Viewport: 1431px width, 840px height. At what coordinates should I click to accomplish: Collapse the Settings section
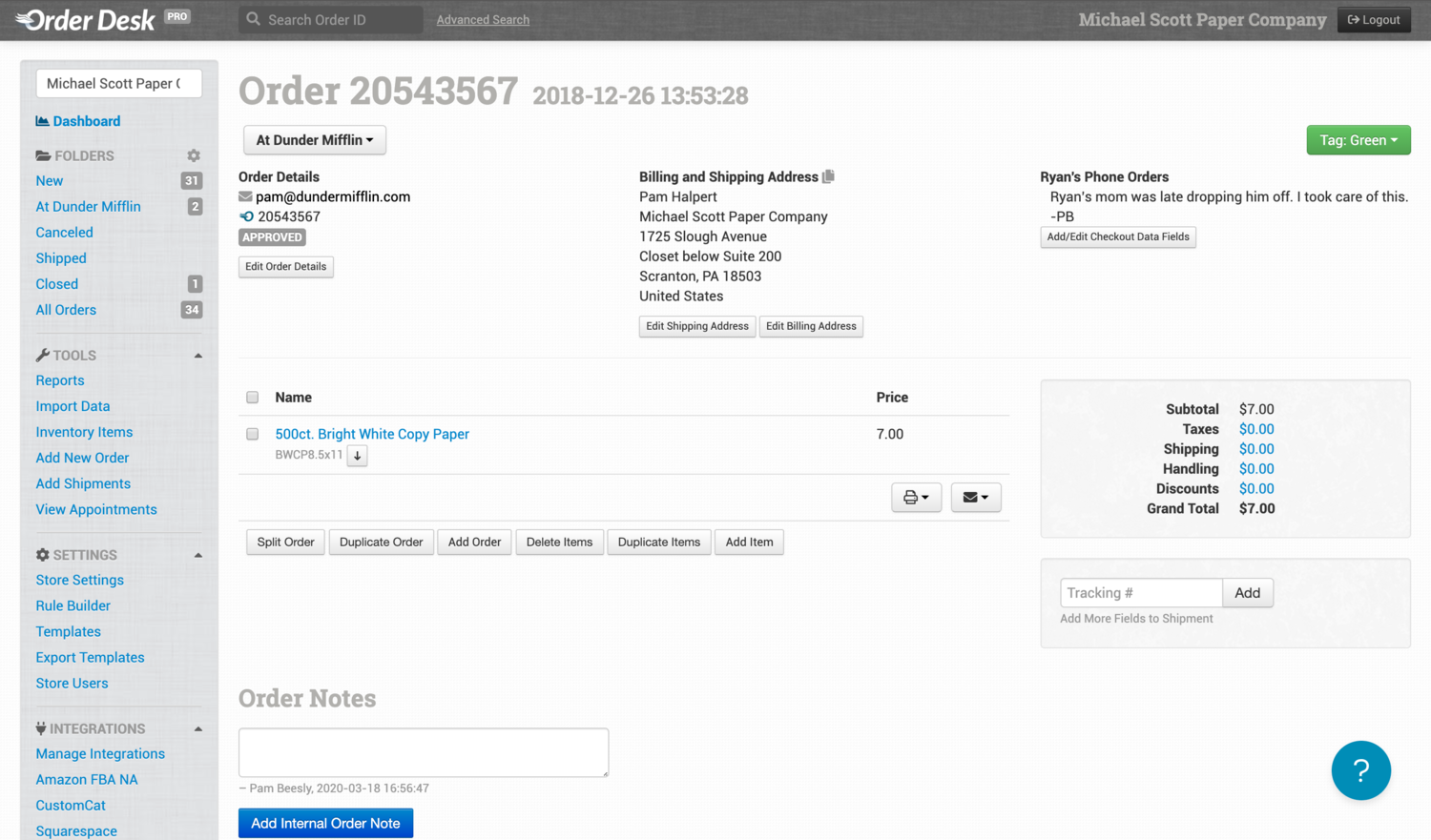pyautogui.click(x=198, y=555)
